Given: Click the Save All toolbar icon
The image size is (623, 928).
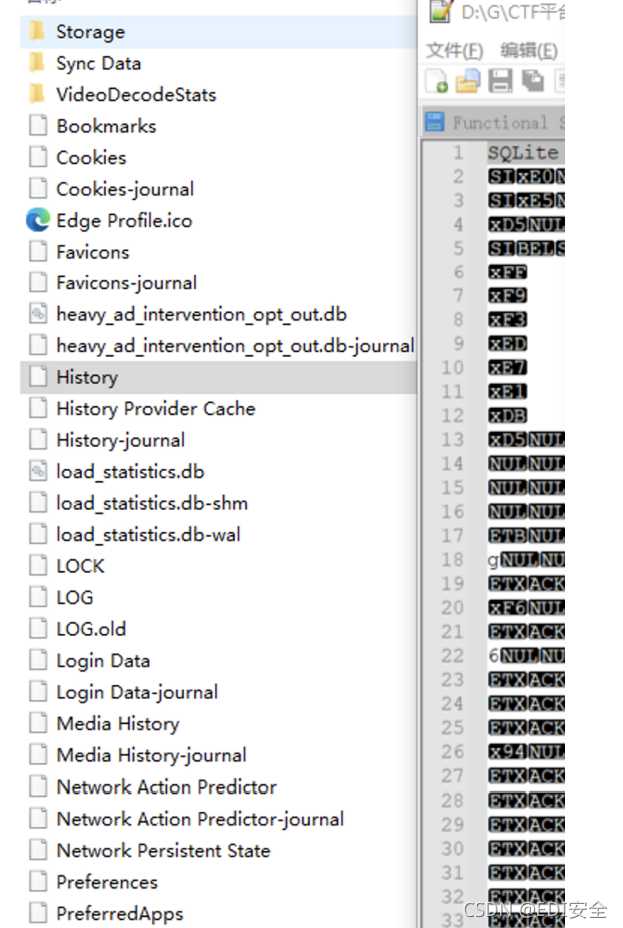Looking at the screenshot, I should 532,80.
